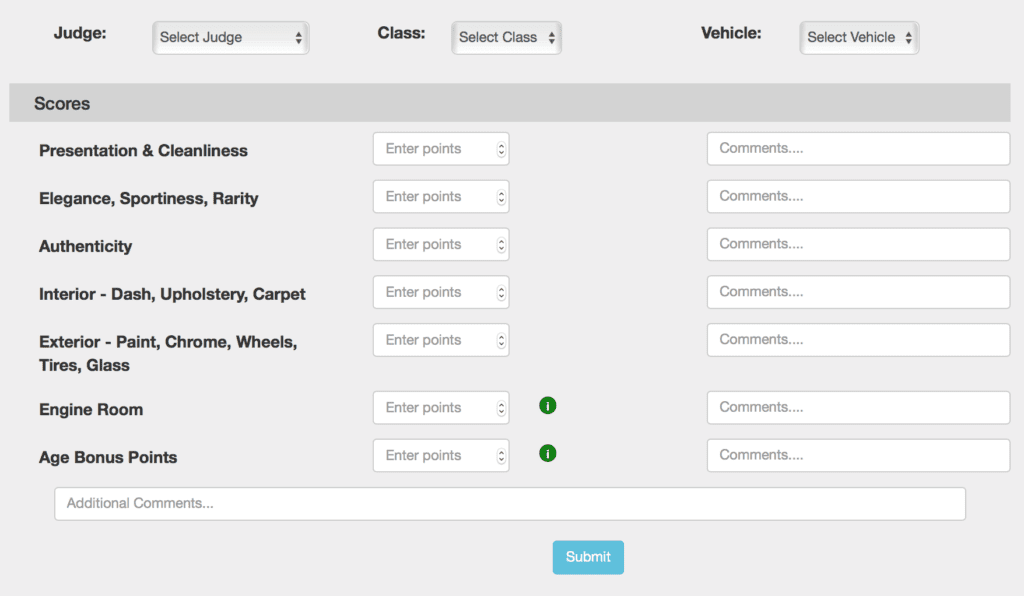The width and height of the screenshot is (1024, 596).
Task: Click the Scores section header
Action: click(62, 103)
